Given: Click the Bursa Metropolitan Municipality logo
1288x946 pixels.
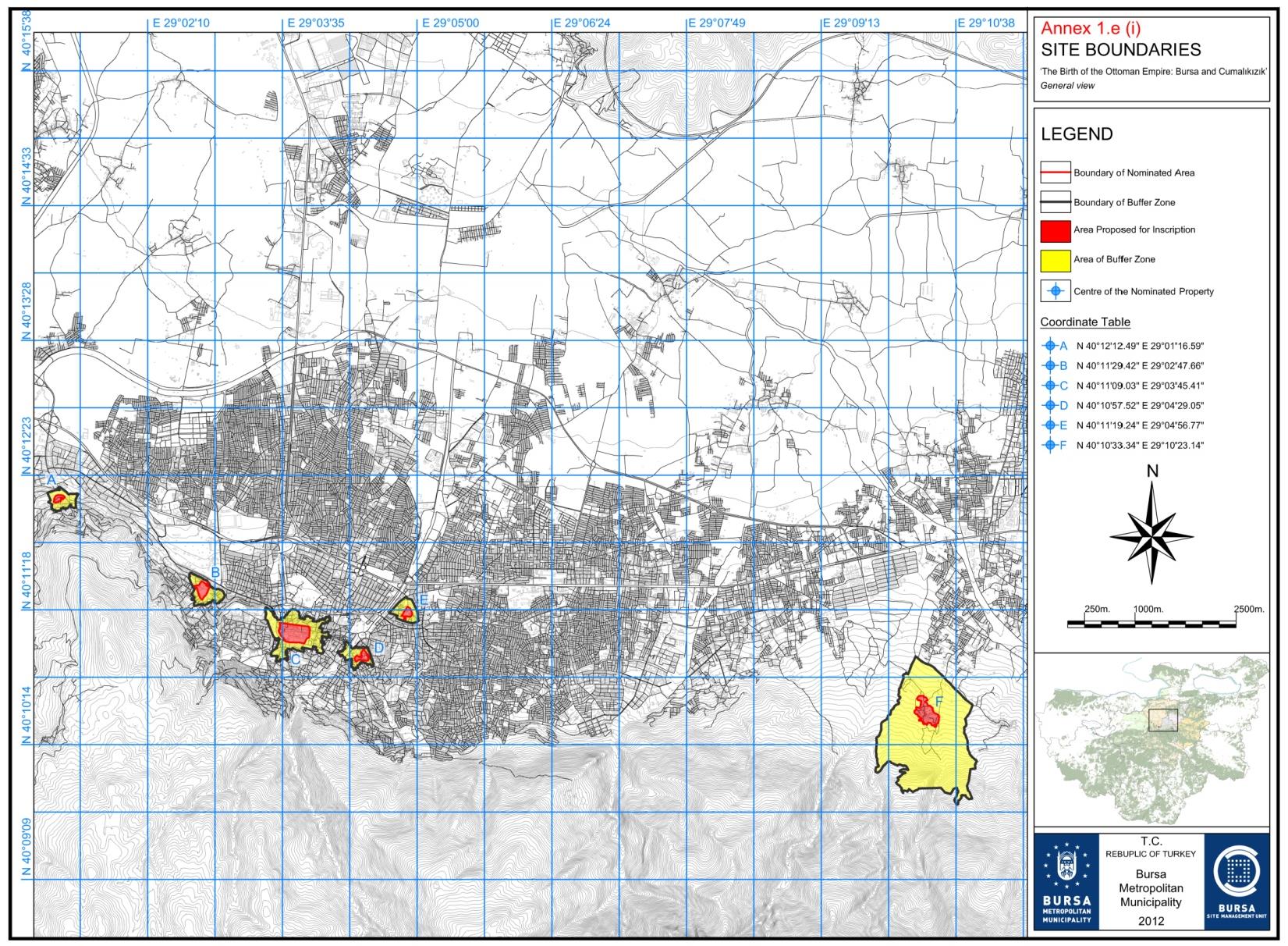Looking at the screenshot, I should point(1066,881).
